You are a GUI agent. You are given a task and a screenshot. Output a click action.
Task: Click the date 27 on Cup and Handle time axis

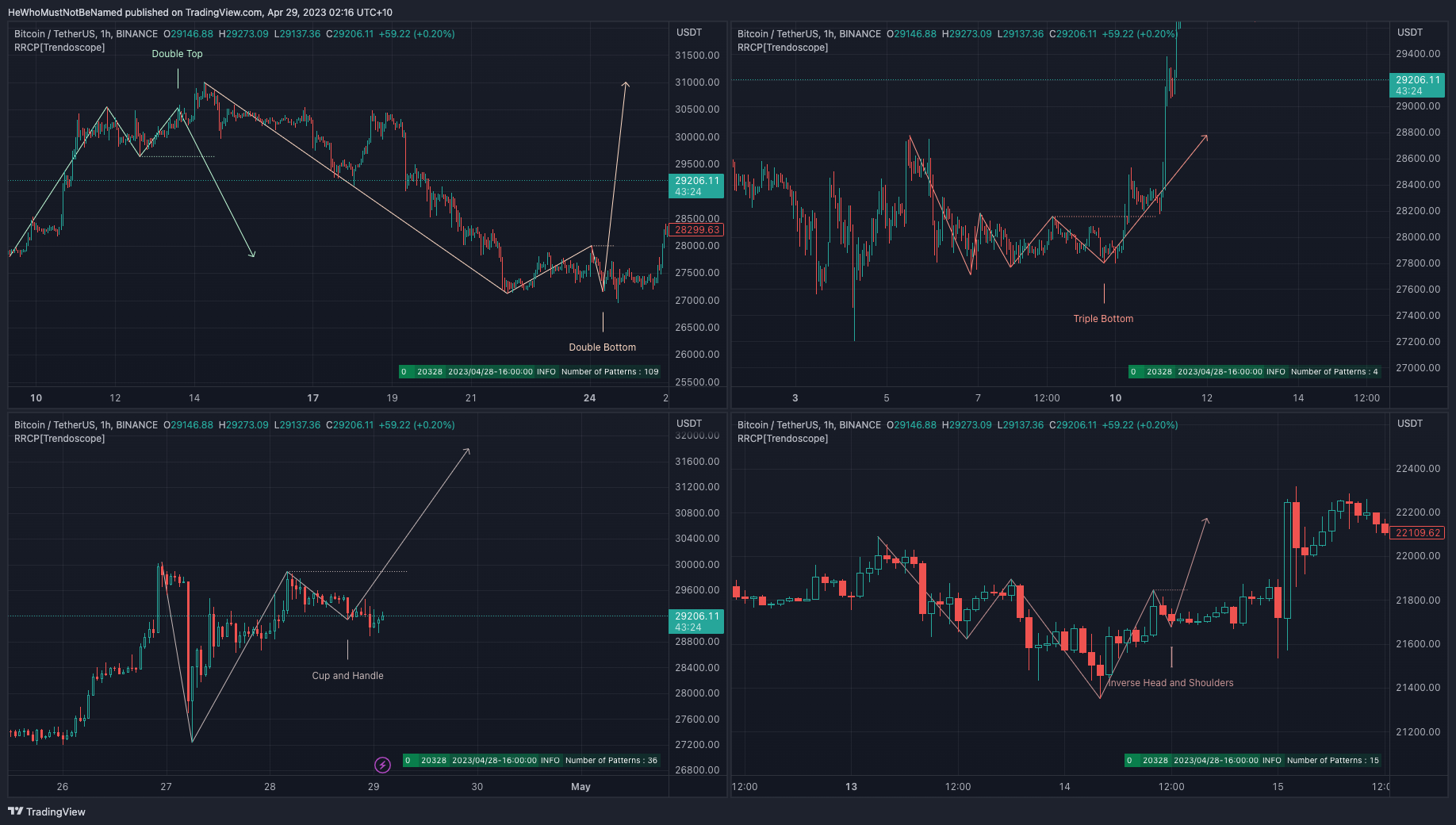pos(166,787)
